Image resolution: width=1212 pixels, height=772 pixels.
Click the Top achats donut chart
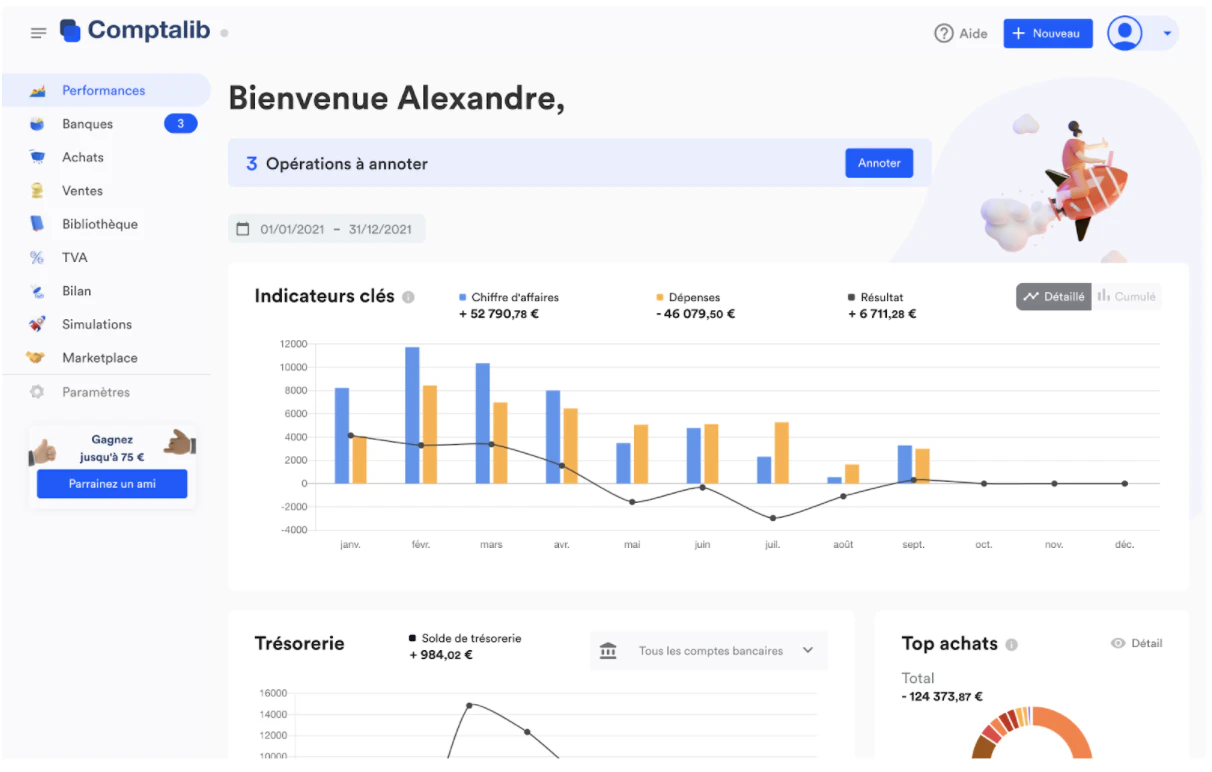[x=1032, y=733]
